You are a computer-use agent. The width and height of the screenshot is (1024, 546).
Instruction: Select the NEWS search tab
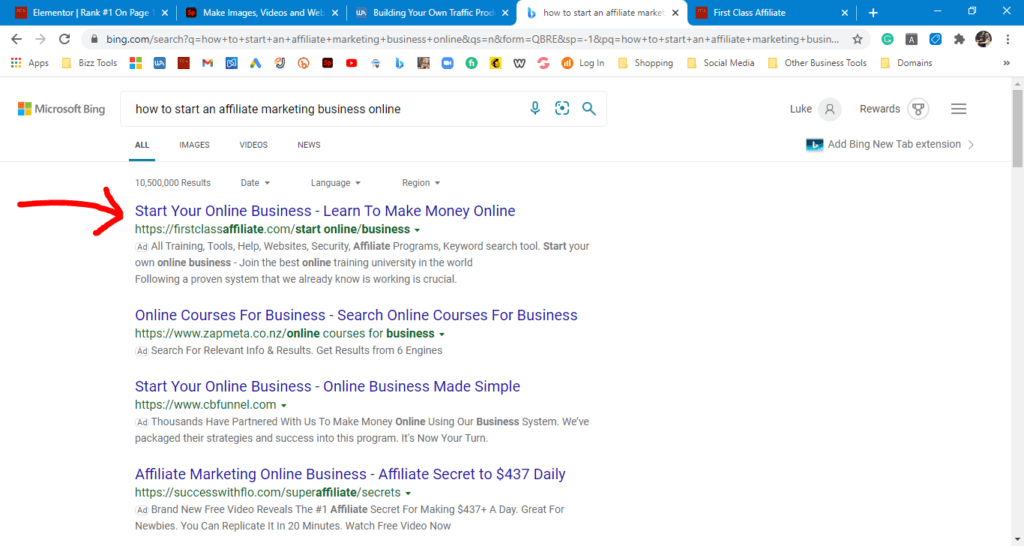309,145
